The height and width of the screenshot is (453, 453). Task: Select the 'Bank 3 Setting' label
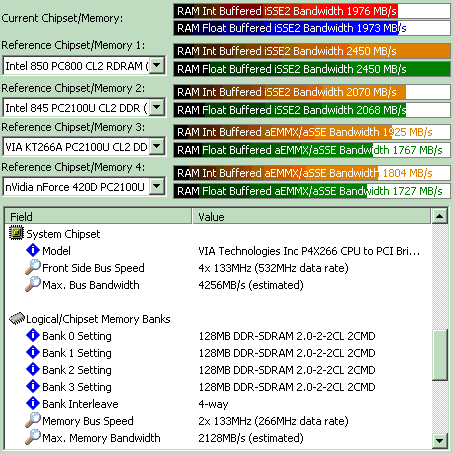coord(77,387)
